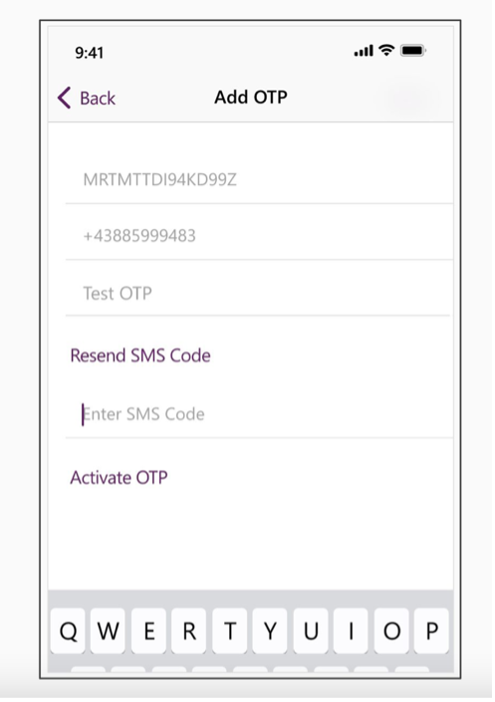Image resolution: width=495 pixels, height=702 pixels.
Task: Tap the P key on keyboard
Action: point(431,631)
